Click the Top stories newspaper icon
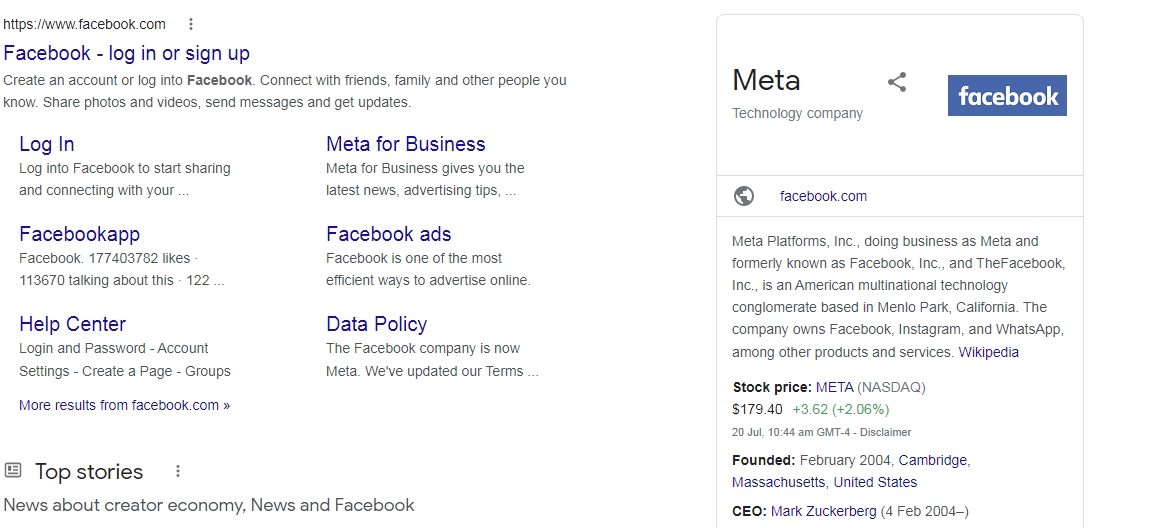1161x528 pixels. point(13,471)
